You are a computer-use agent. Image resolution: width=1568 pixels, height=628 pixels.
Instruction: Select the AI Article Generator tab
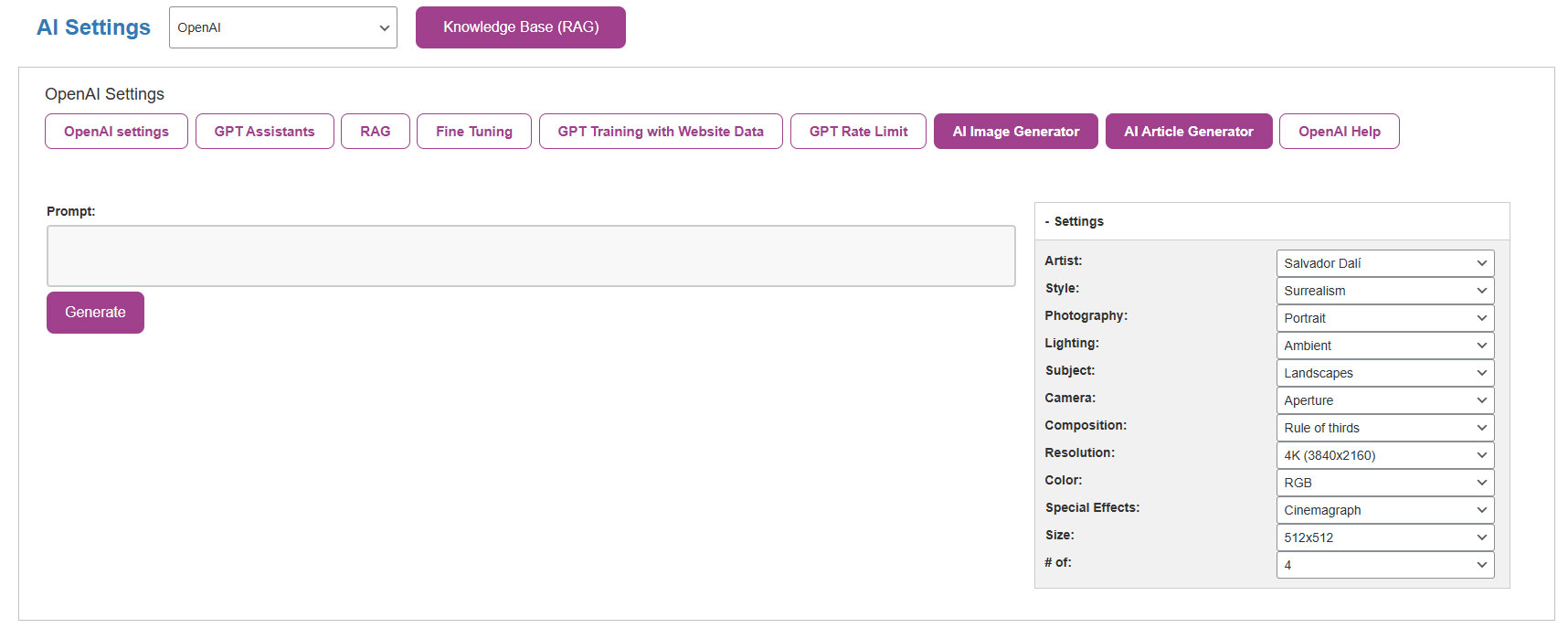(x=1188, y=132)
